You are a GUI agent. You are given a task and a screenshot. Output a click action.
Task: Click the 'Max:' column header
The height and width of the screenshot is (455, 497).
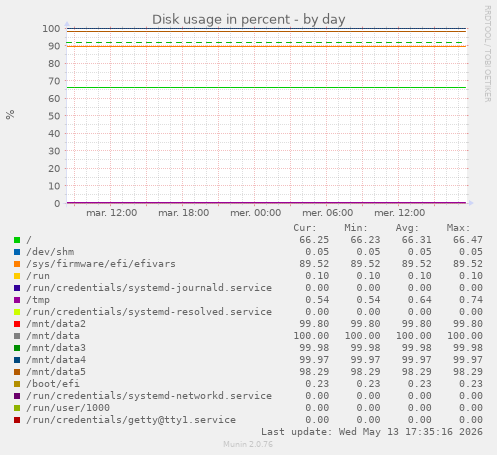[459, 228]
